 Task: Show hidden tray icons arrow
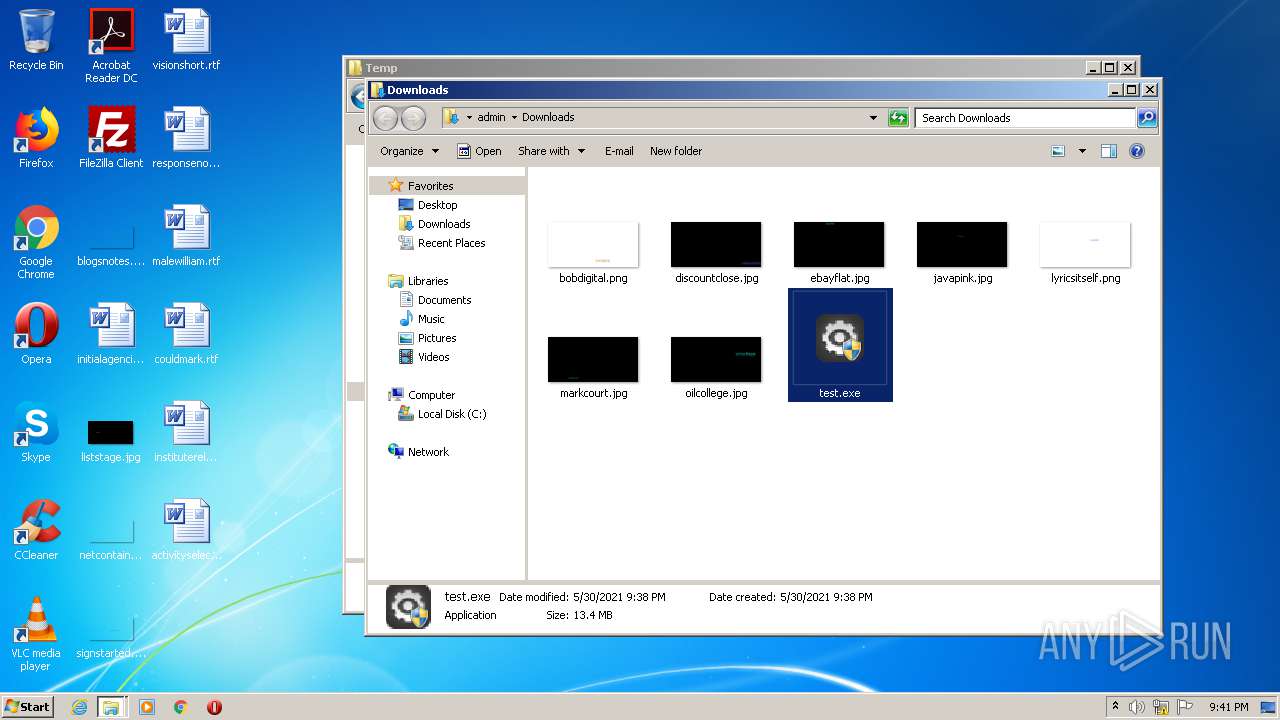[1115, 707]
